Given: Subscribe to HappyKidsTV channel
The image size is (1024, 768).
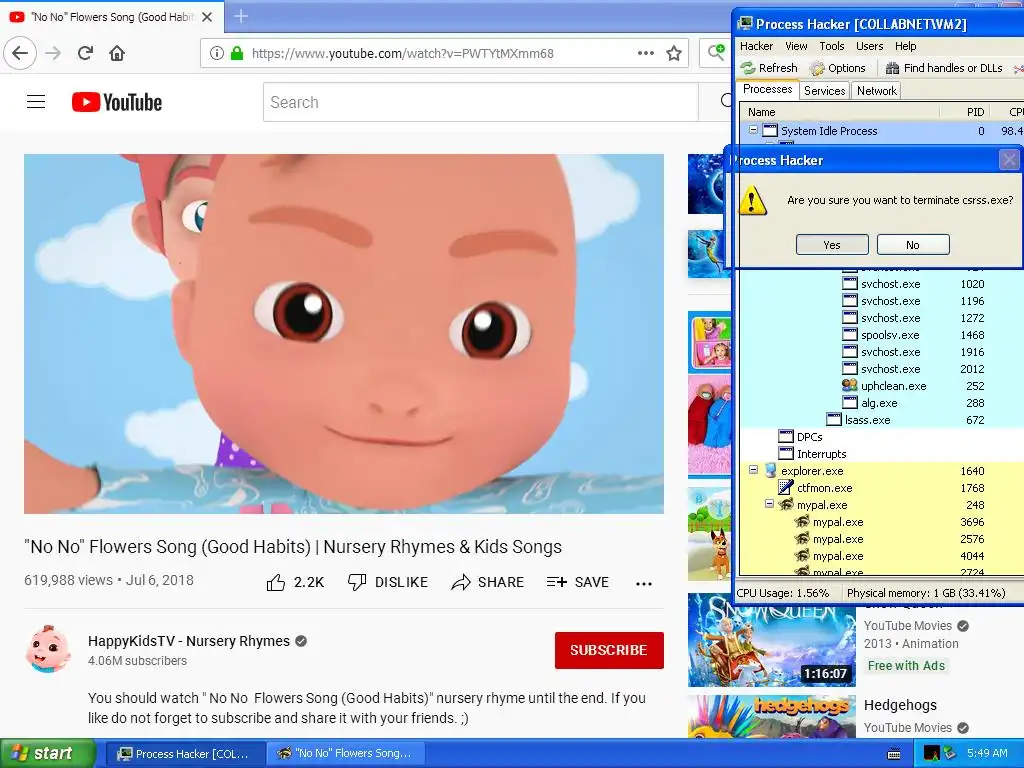Looking at the screenshot, I should (609, 650).
